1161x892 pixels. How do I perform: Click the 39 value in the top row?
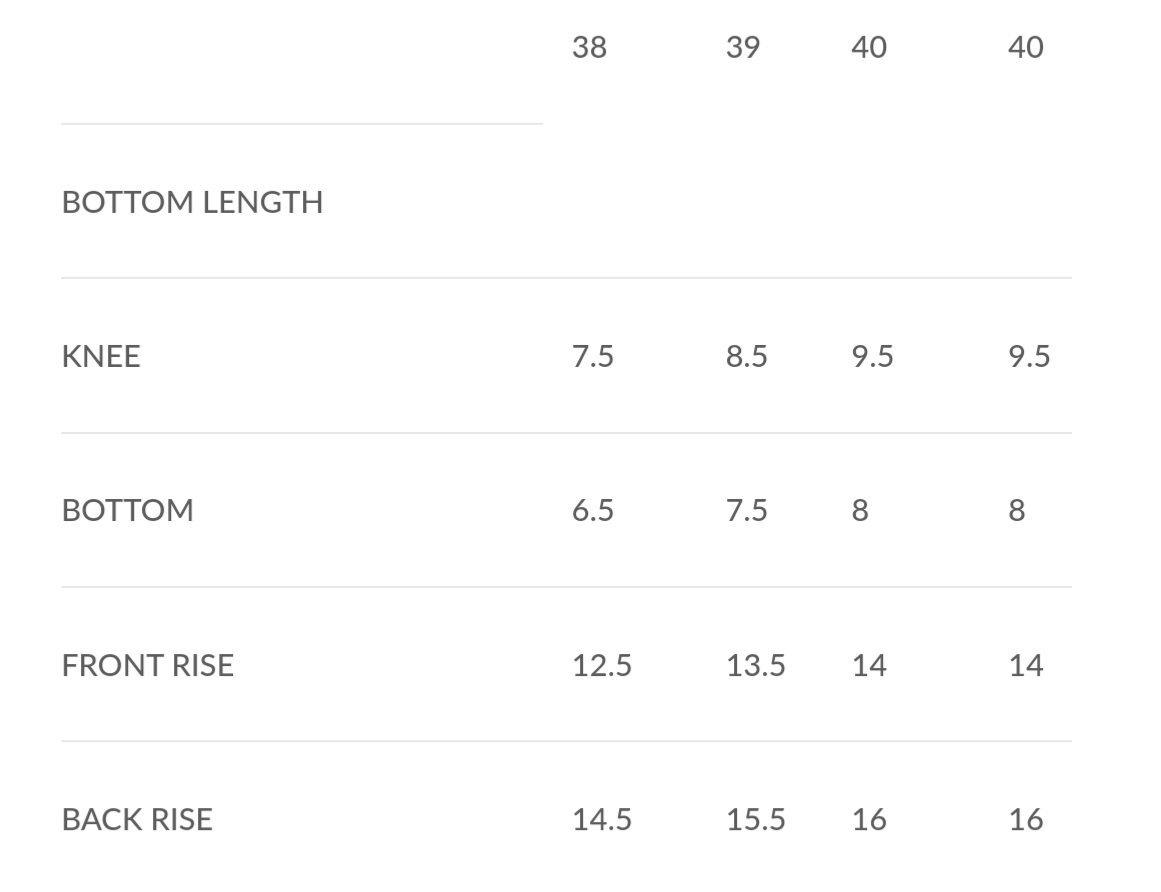[x=743, y=47]
